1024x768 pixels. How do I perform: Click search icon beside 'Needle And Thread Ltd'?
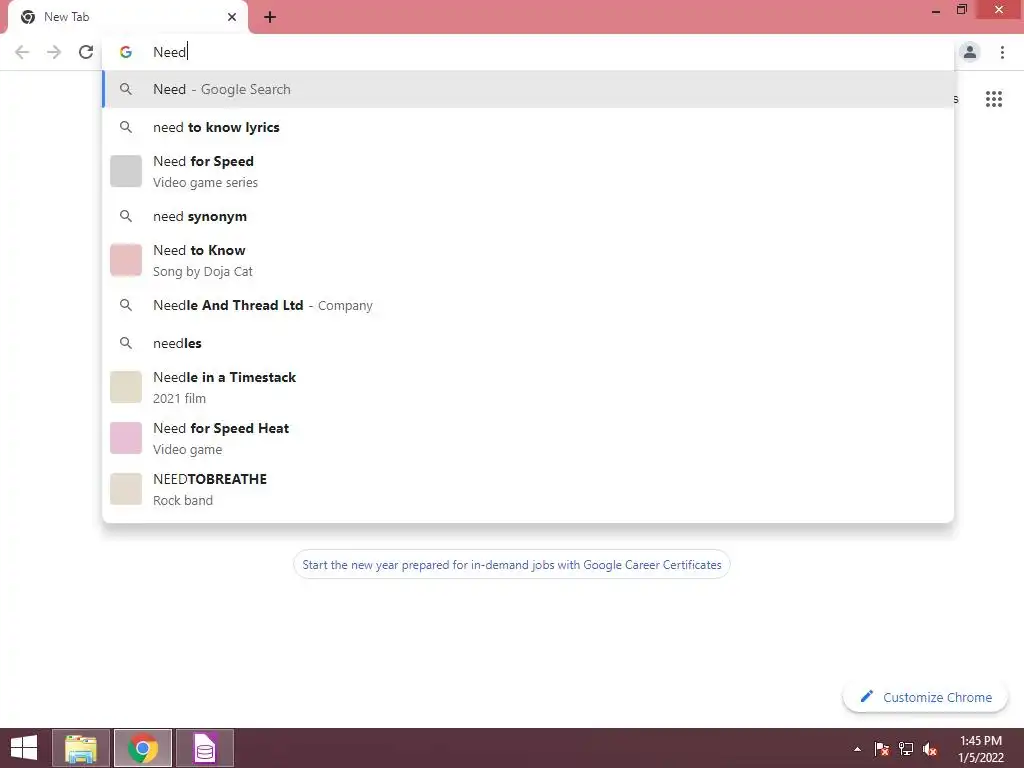coord(126,305)
